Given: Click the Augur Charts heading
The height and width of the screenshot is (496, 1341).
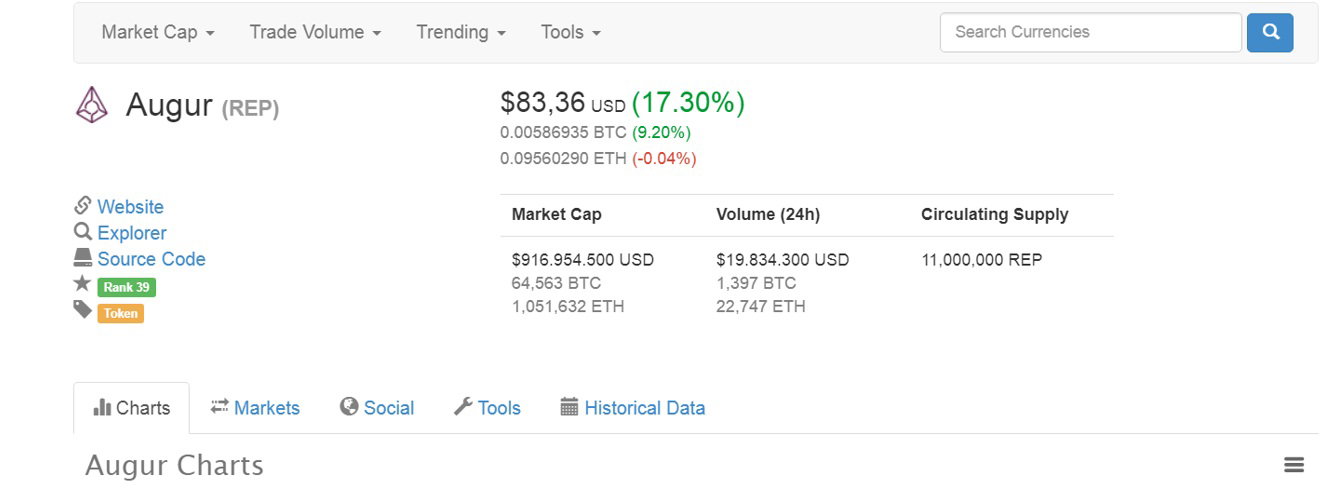Looking at the screenshot, I should point(174,466).
